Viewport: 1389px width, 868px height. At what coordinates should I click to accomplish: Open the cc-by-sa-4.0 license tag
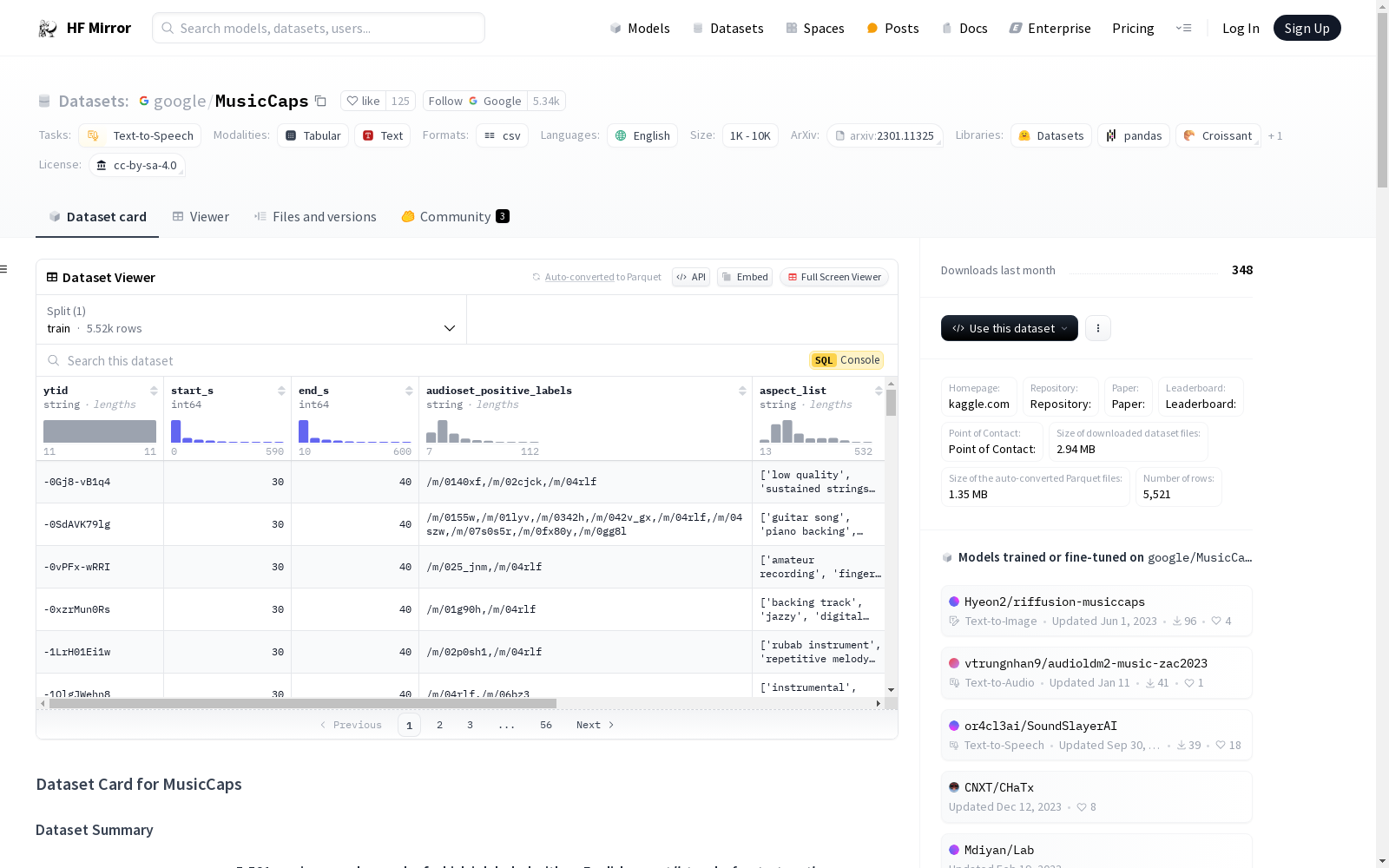tap(136, 165)
